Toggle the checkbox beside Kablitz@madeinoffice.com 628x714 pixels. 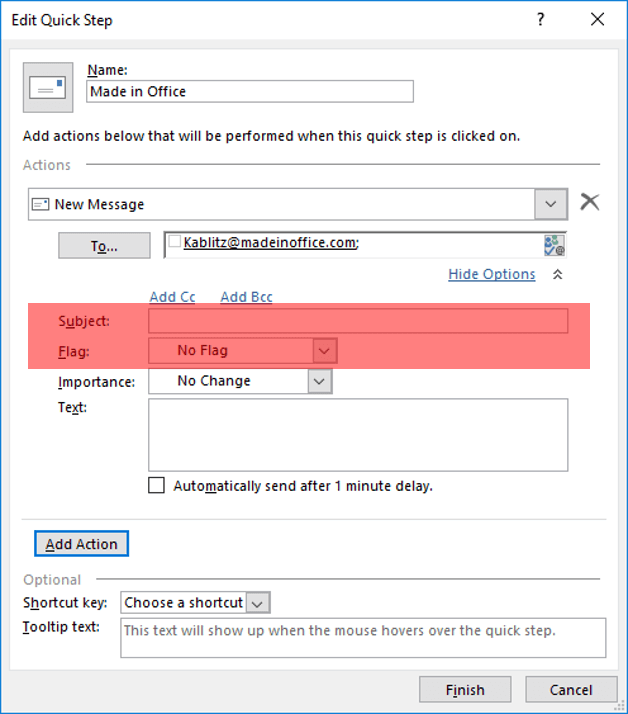click(x=175, y=242)
